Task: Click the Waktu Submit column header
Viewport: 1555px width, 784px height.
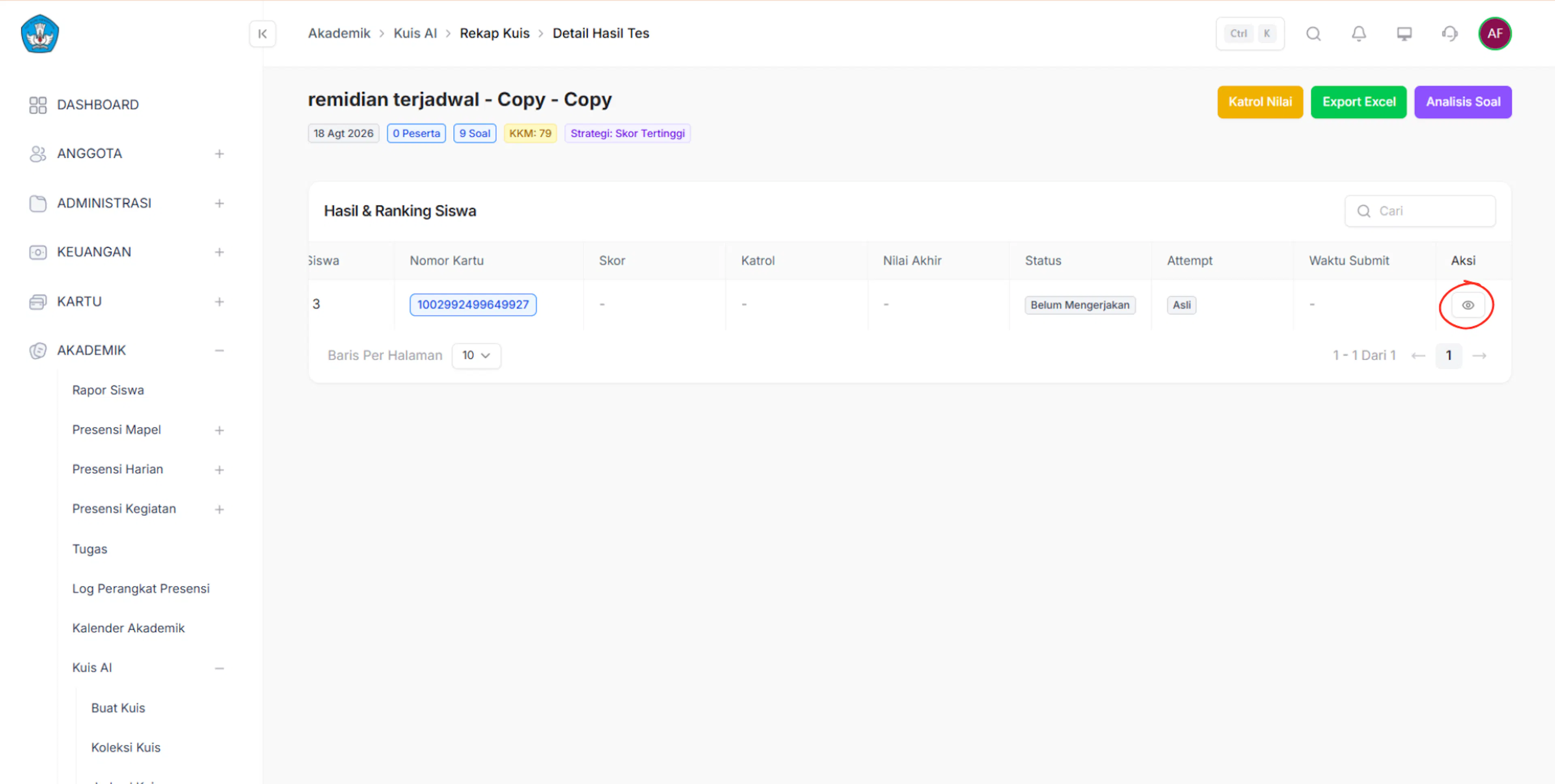Action: [x=1348, y=261]
